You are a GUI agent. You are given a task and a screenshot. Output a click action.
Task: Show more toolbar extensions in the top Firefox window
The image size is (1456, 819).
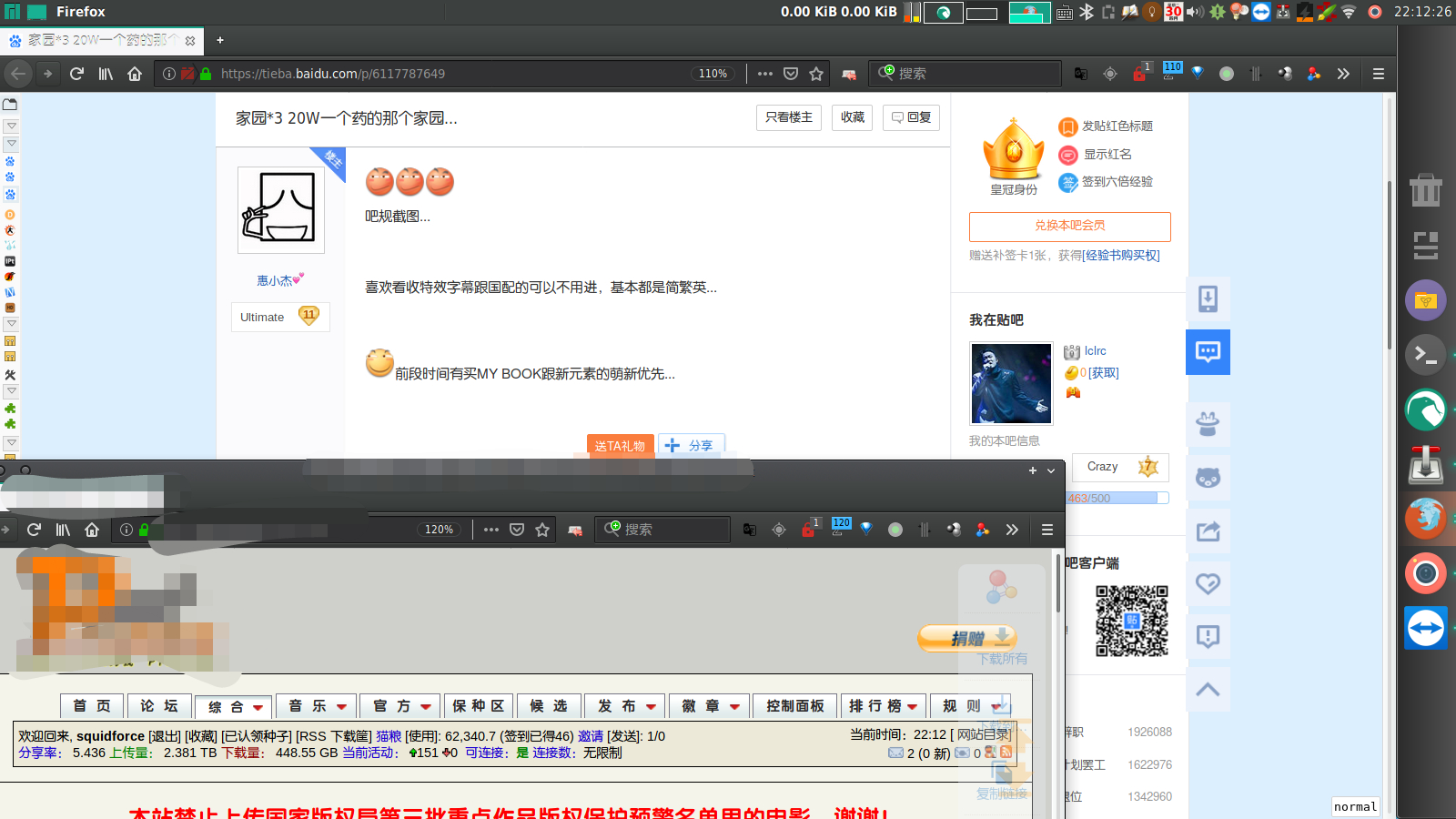(1343, 74)
